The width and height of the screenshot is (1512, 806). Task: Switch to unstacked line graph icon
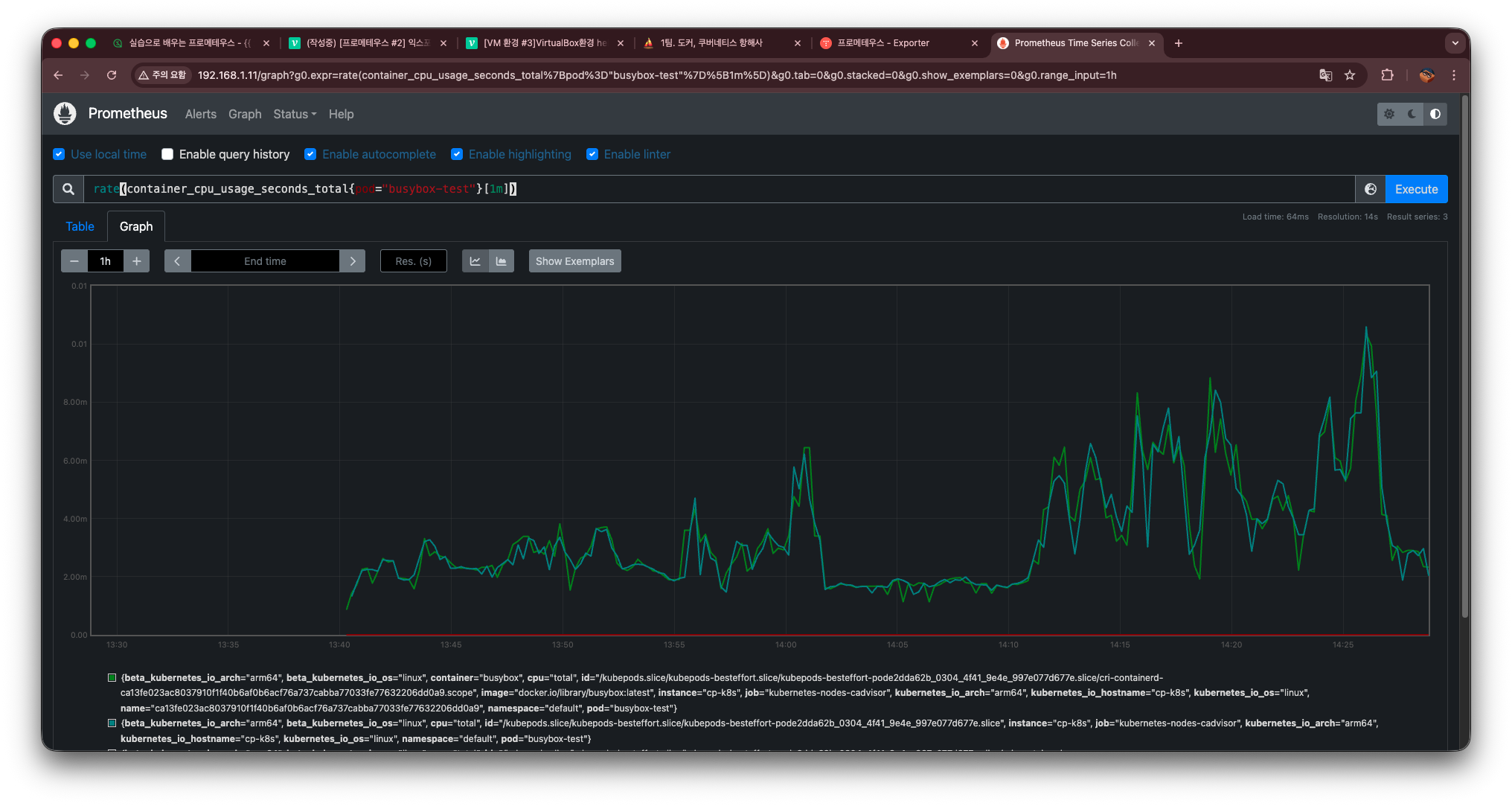point(475,261)
